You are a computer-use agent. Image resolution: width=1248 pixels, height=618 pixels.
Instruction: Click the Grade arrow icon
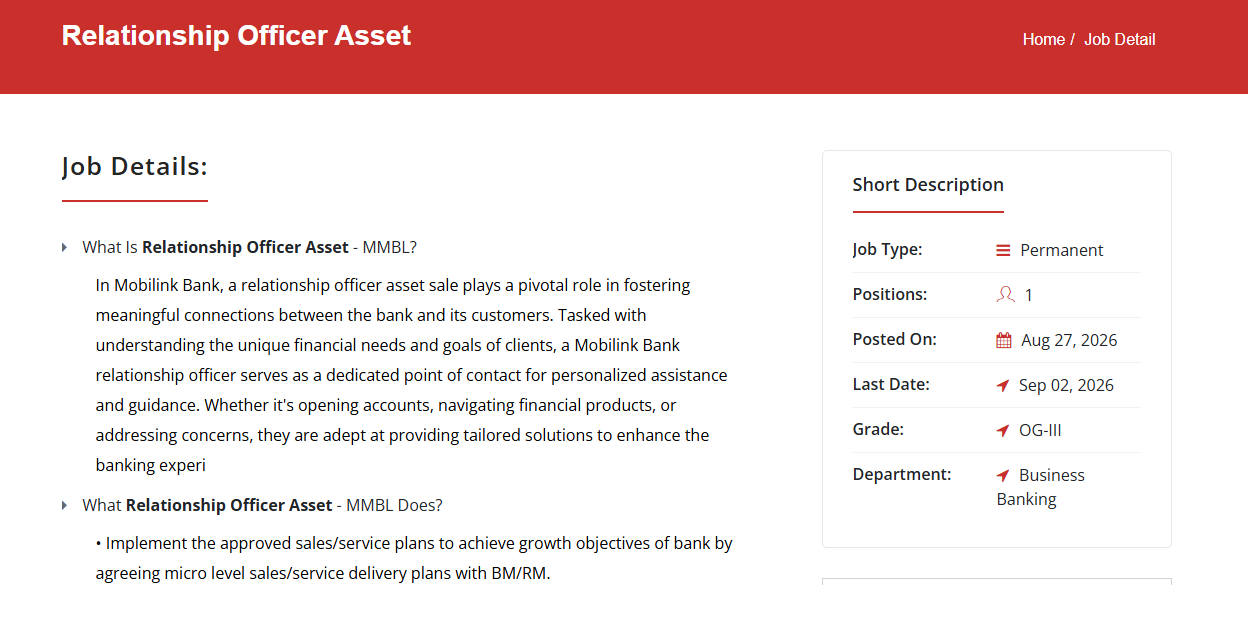(1003, 430)
